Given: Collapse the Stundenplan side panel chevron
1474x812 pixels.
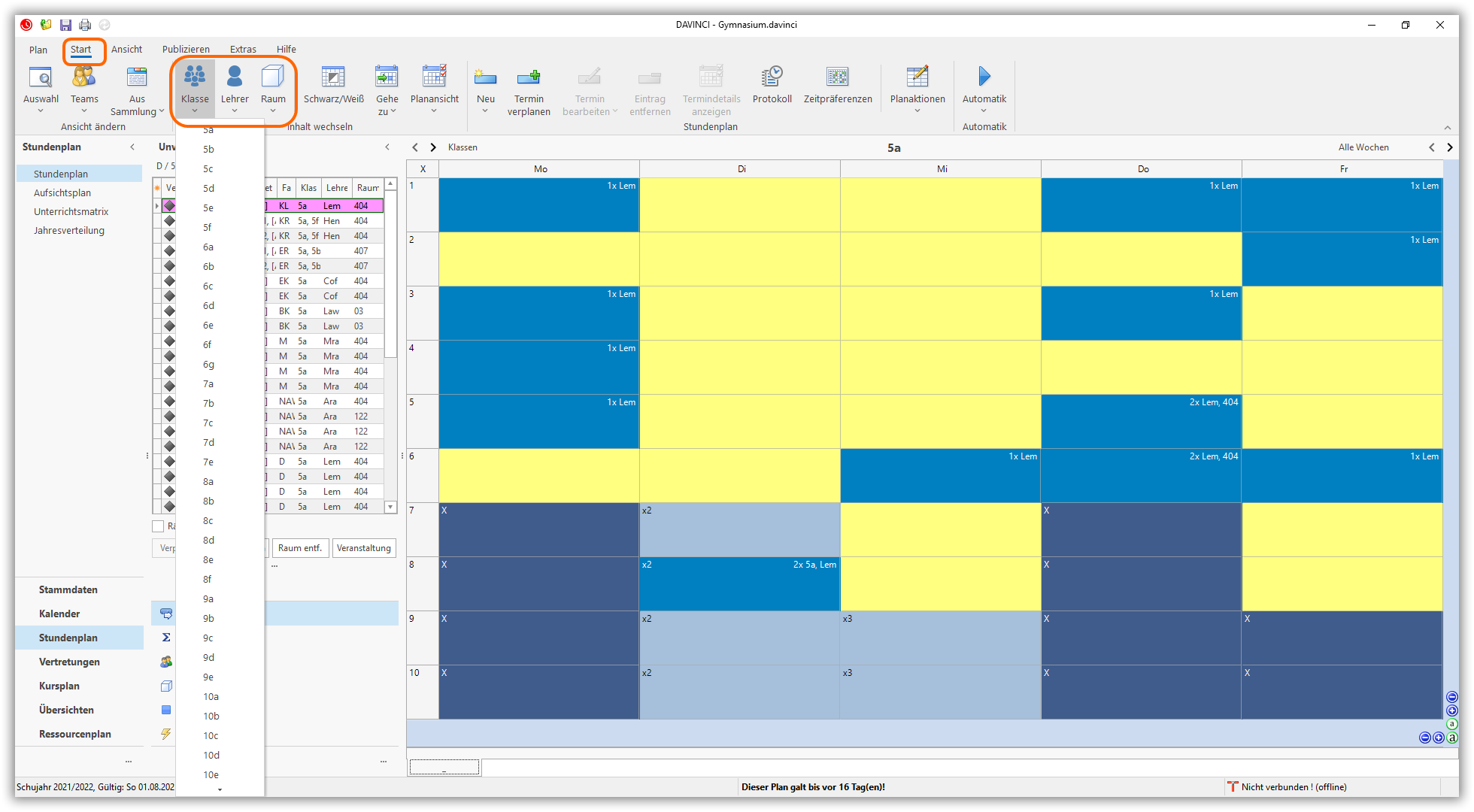Looking at the screenshot, I should pyautogui.click(x=132, y=147).
